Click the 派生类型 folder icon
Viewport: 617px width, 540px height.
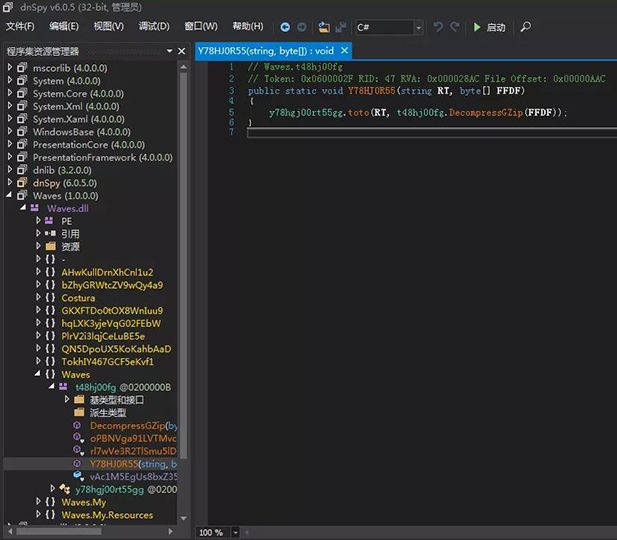pos(79,412)
